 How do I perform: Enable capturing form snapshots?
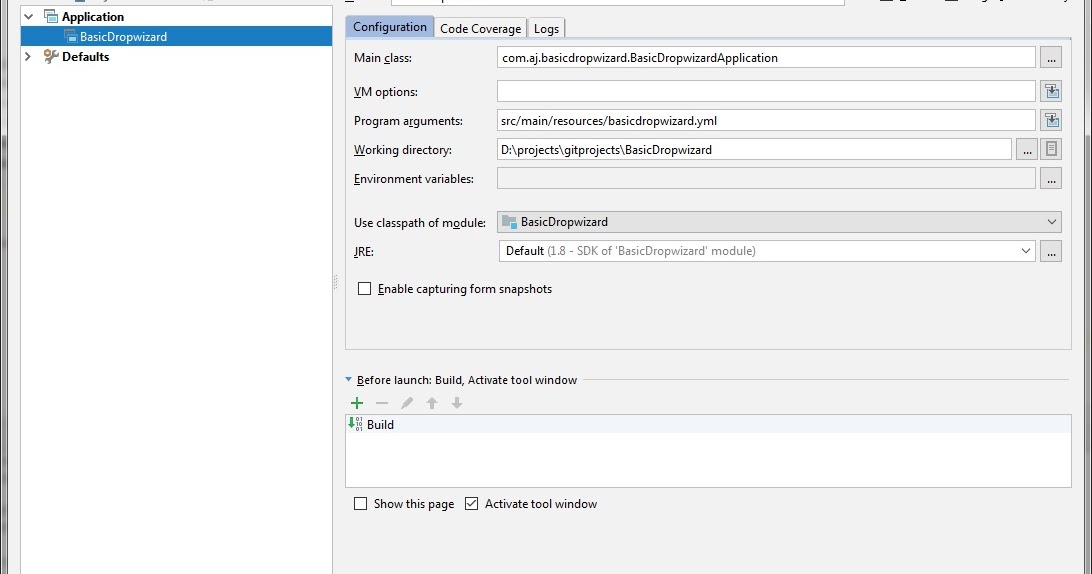click(365, 289)
